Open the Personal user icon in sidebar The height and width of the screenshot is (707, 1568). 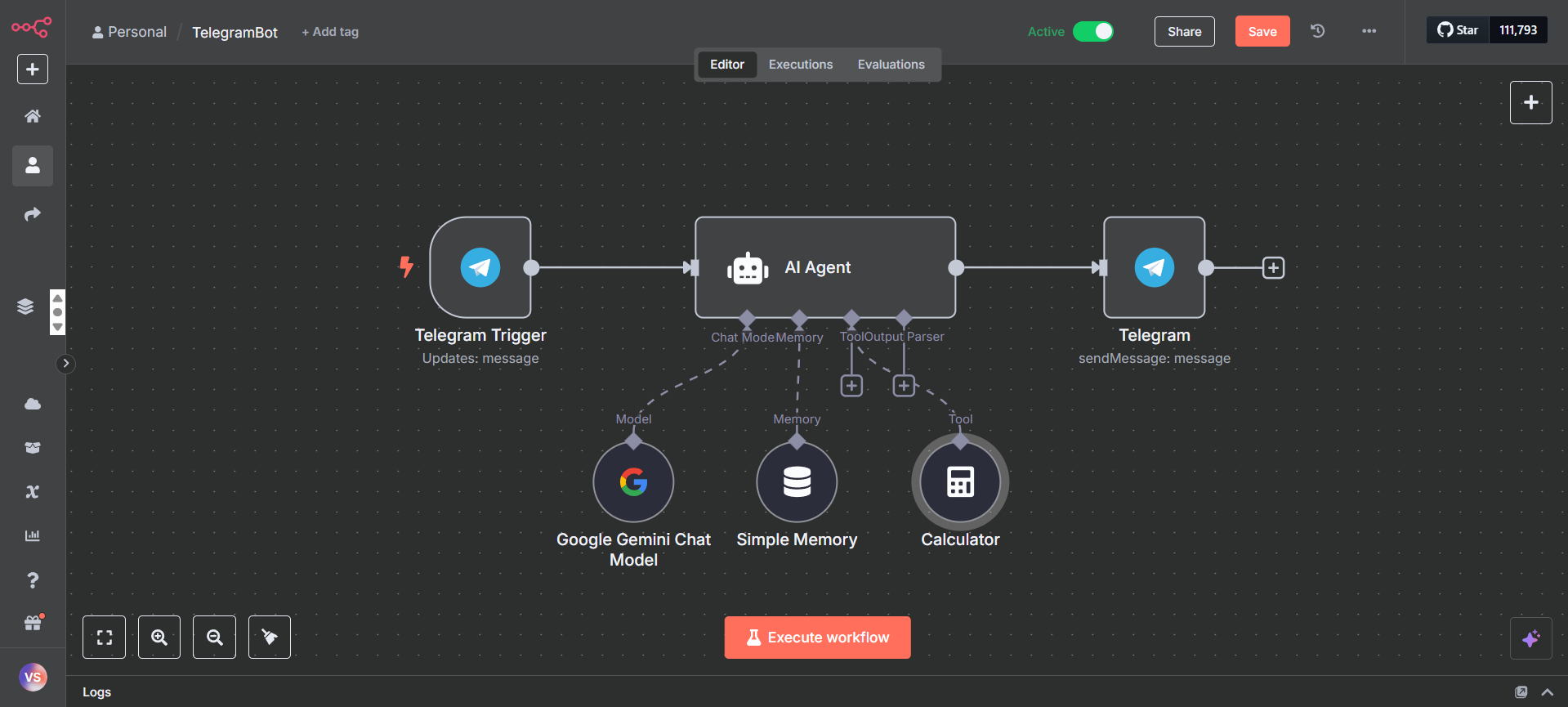[33, 166]
